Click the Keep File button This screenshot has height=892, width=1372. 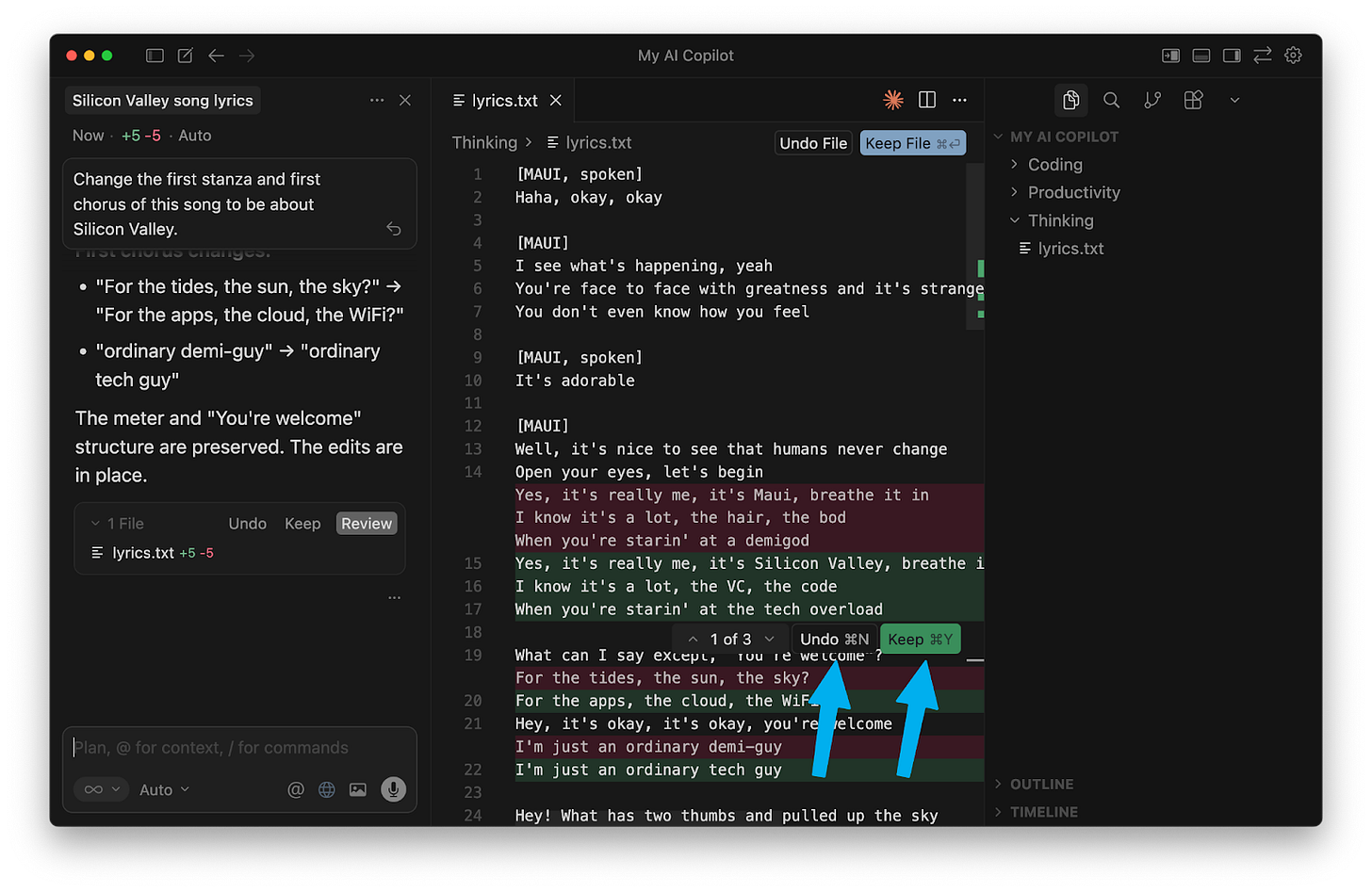pos(913,143)
